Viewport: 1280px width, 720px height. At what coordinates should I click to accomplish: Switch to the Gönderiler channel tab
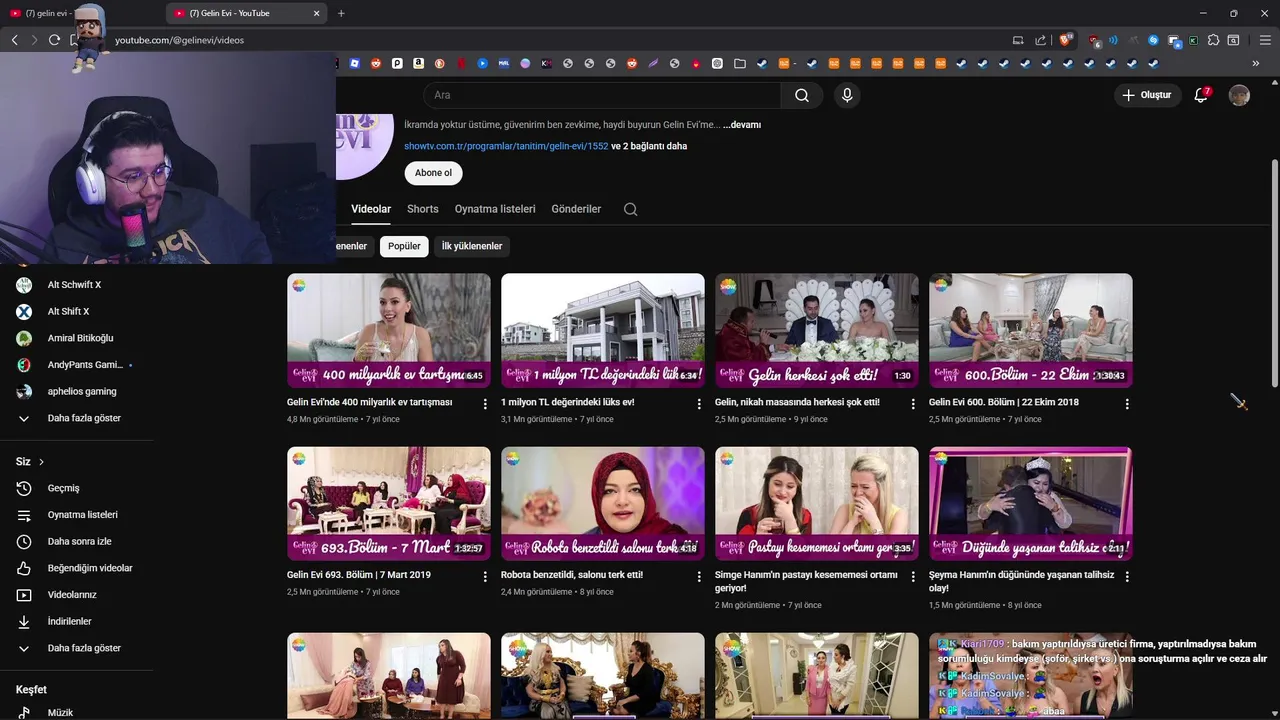coord(576,209)
